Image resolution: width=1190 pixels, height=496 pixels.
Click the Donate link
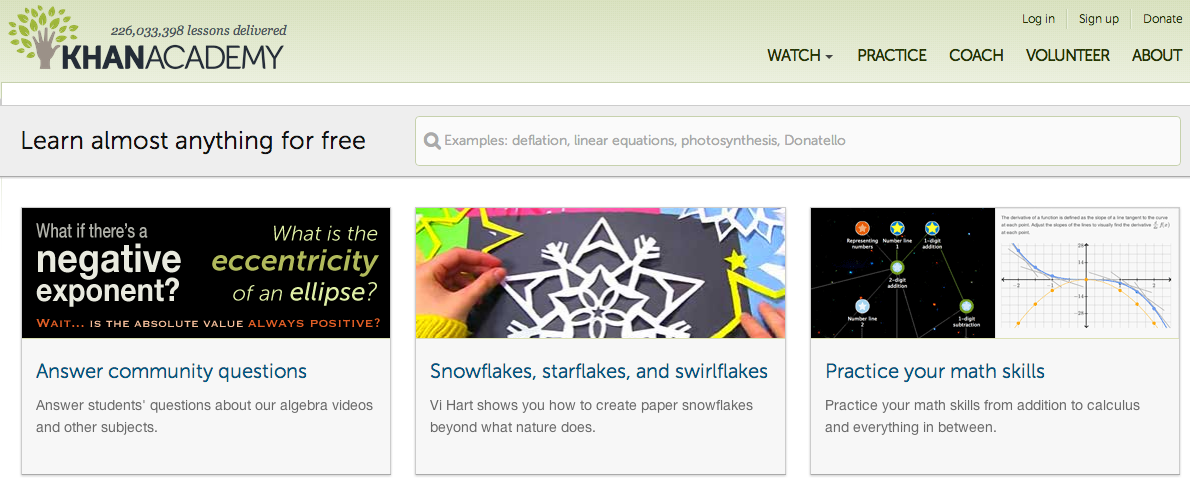(1162, 19)
